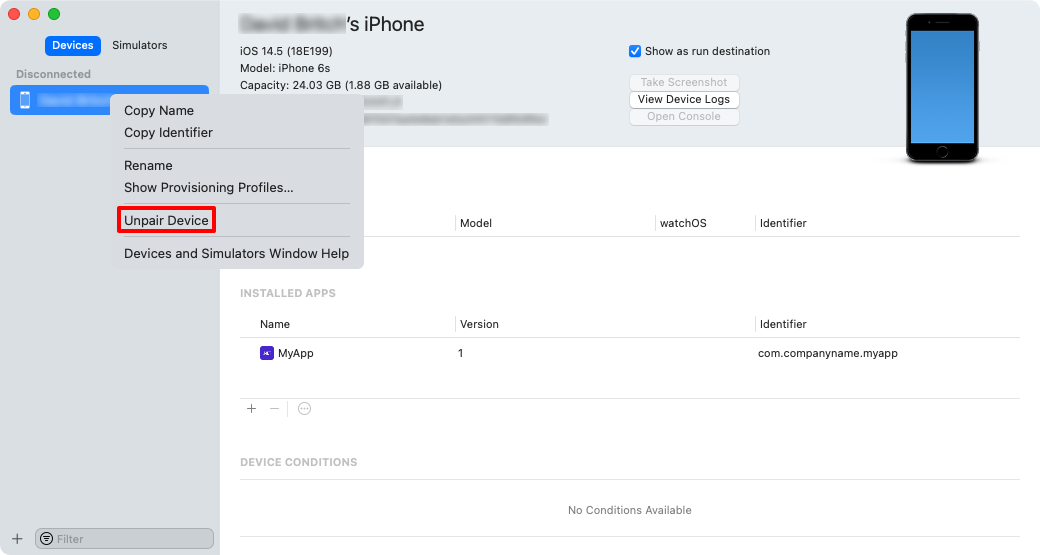
Task: Click the Installed Apps Name column header
Action: tap(275, 324)
